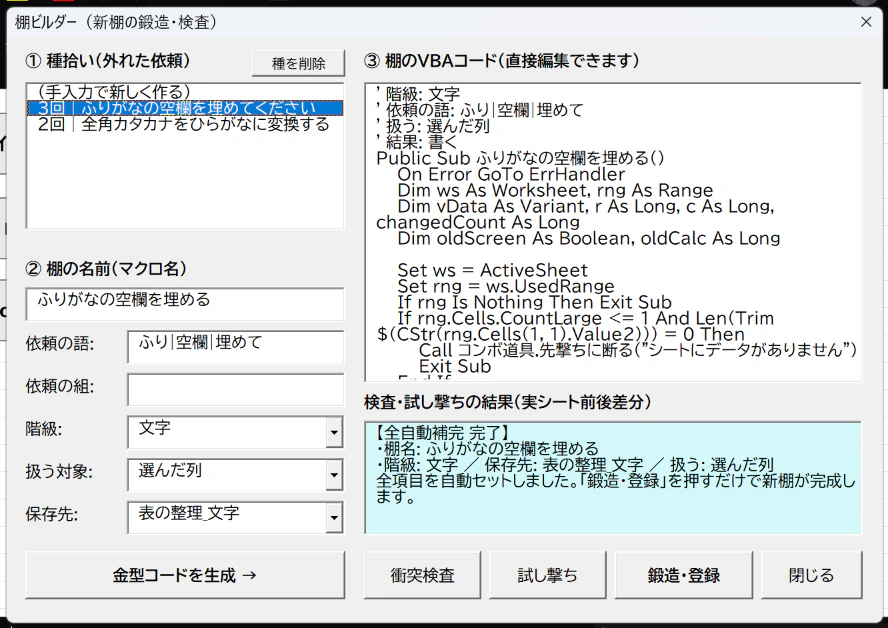This screenshot has width=888, height=628.
Task: Click the 文字 value in the 階級 combo box
Action: [x=154, y=428]
